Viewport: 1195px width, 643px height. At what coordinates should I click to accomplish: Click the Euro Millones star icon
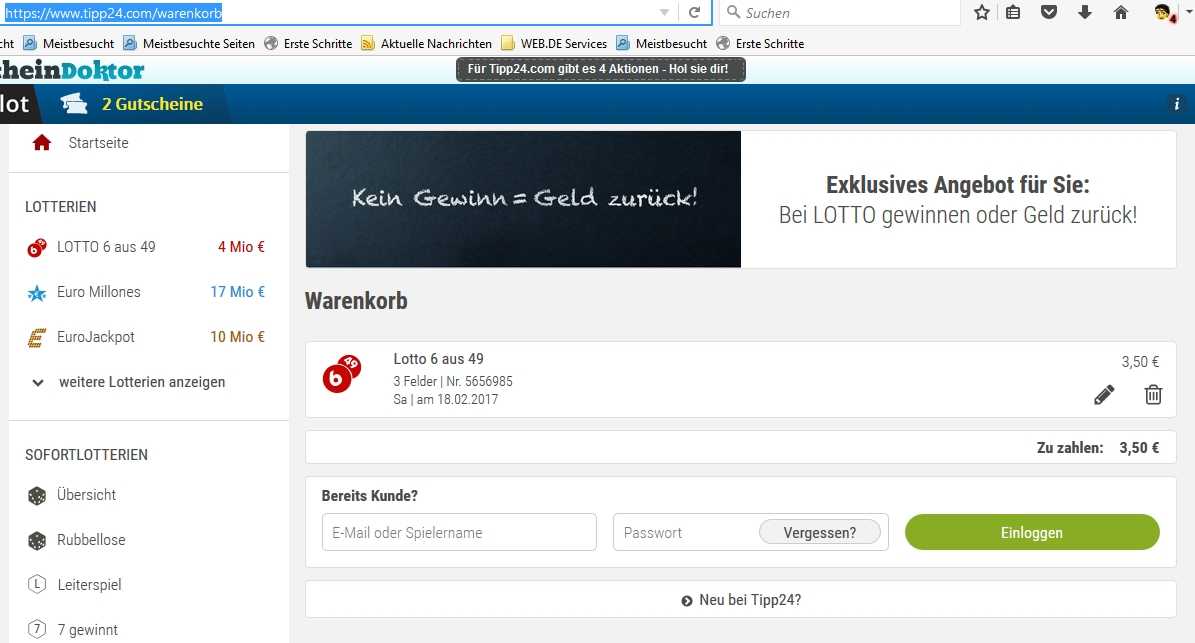37,293
